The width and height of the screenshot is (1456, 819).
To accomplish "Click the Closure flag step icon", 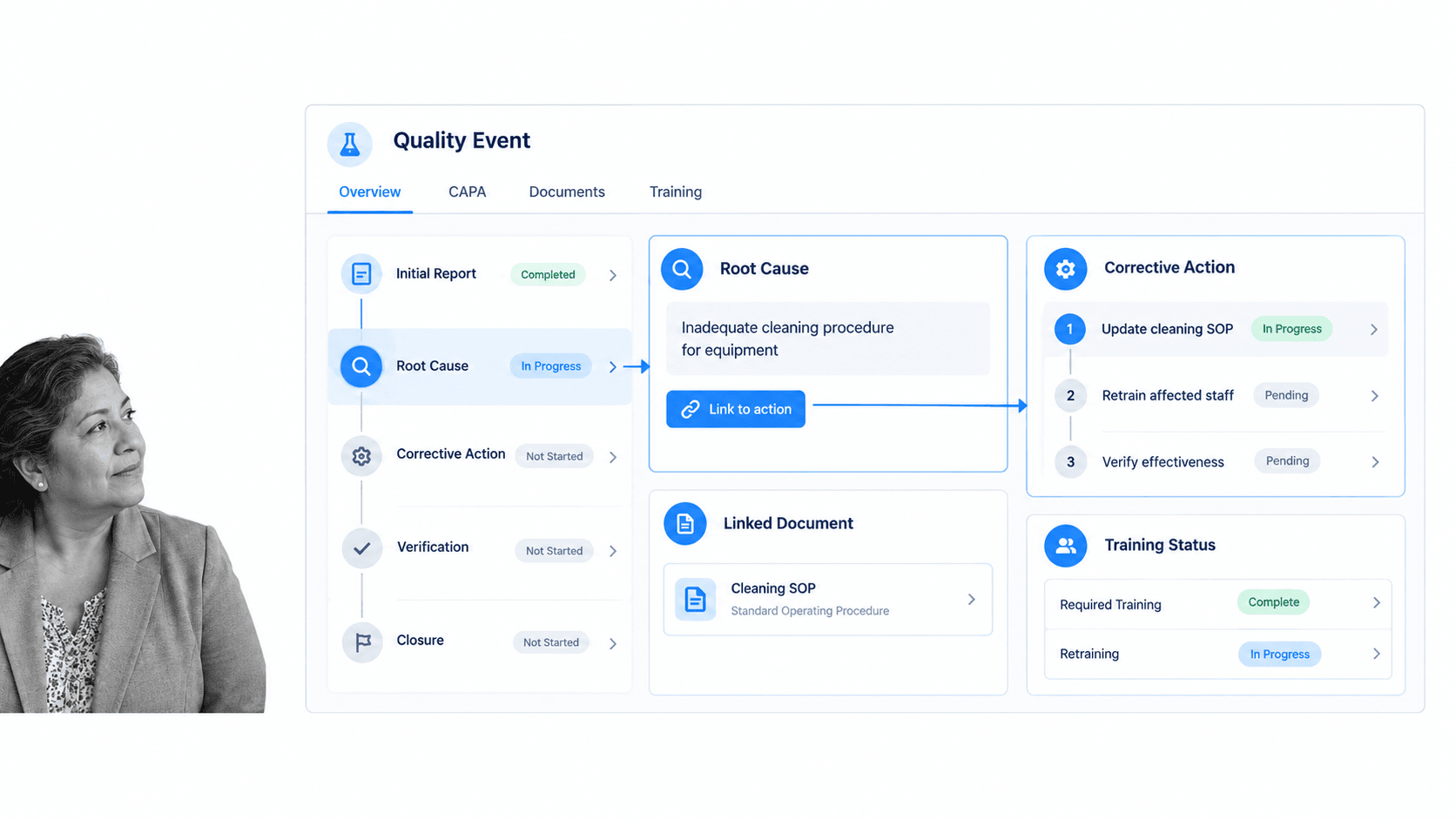I will tap(361, 642).
